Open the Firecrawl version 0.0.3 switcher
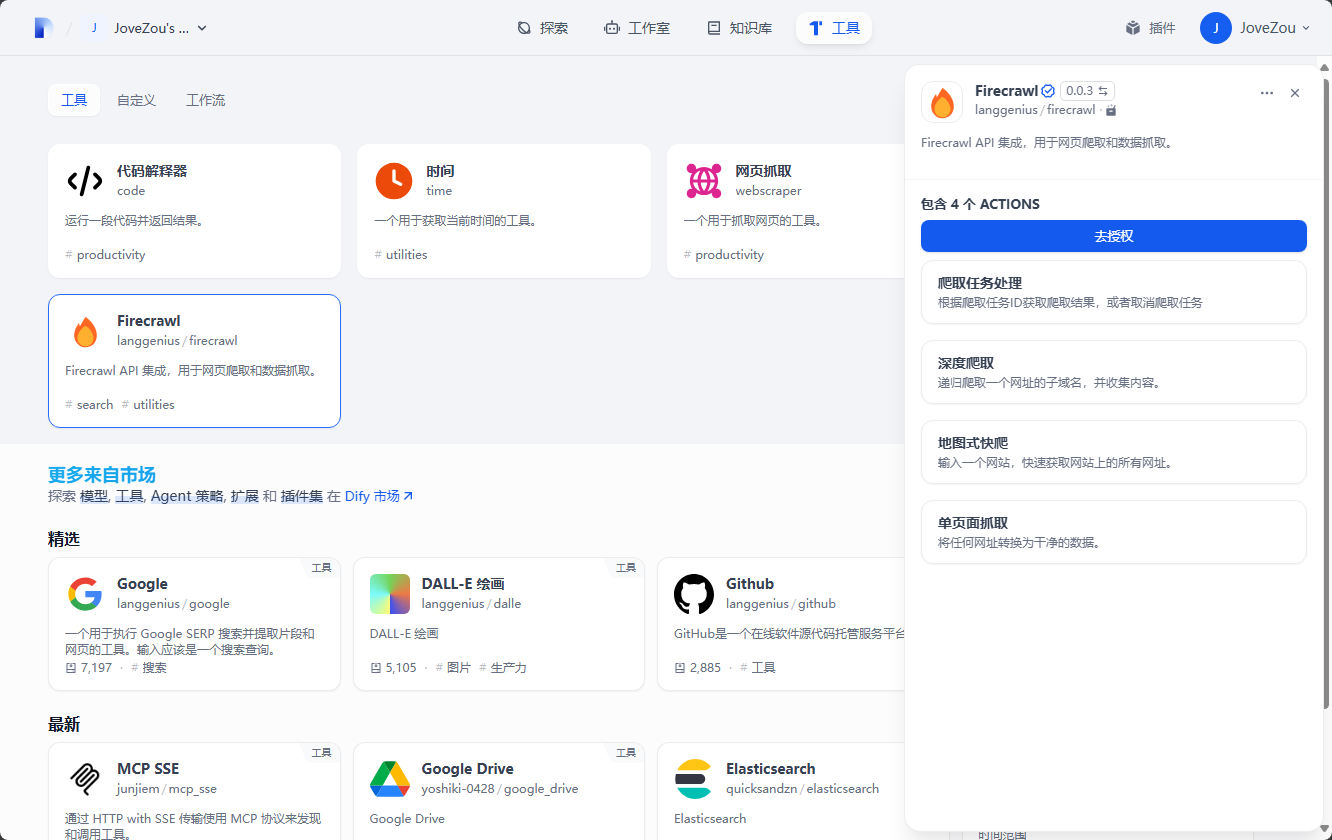The height and width of the screenshot is (840, 1332). [x=1087, y=90]
